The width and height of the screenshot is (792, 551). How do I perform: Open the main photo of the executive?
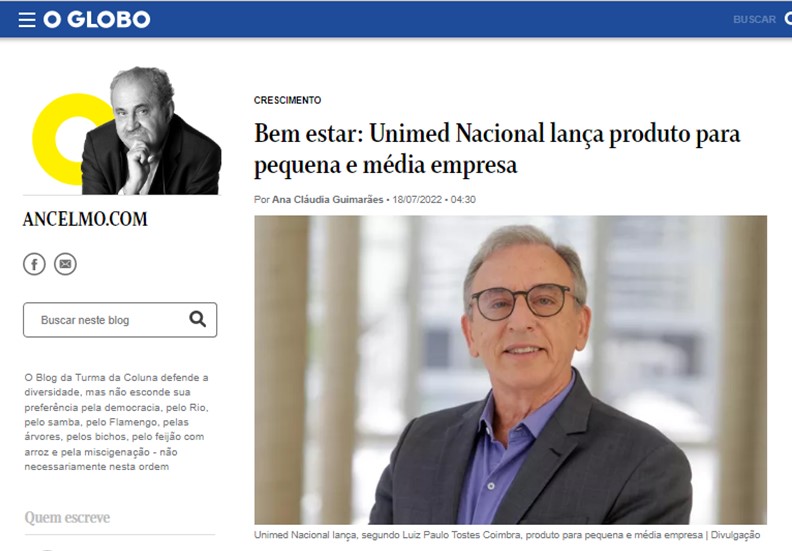tap(511, 370)
